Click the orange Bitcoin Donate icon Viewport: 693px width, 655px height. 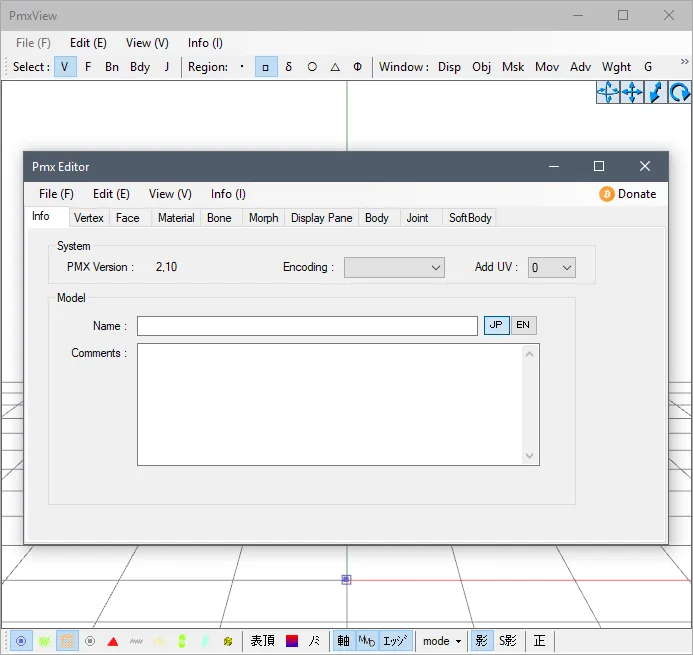(x=607, y=194)
